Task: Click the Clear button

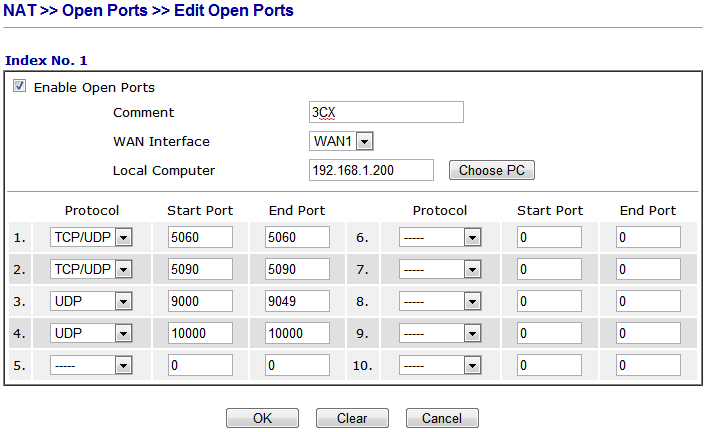Action: point(352,418)
